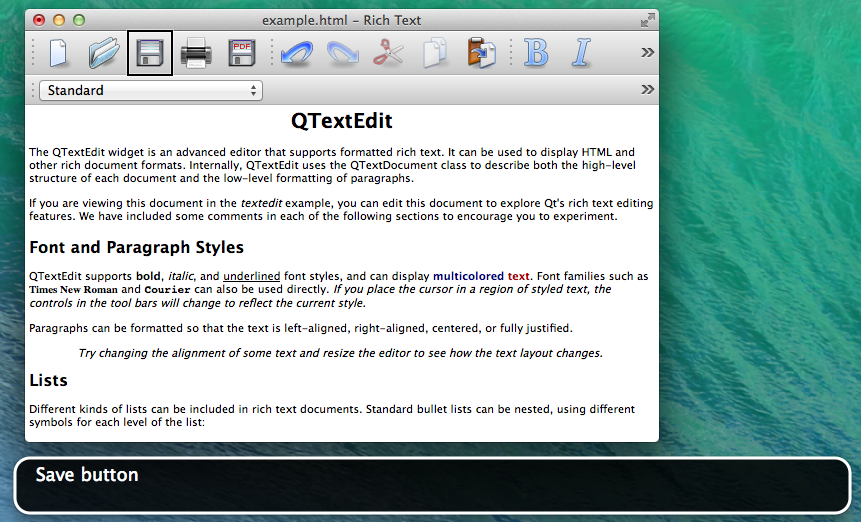Print the document using the printer icon
The width and height of the screenshot is (861, 522).
(195, 53)
